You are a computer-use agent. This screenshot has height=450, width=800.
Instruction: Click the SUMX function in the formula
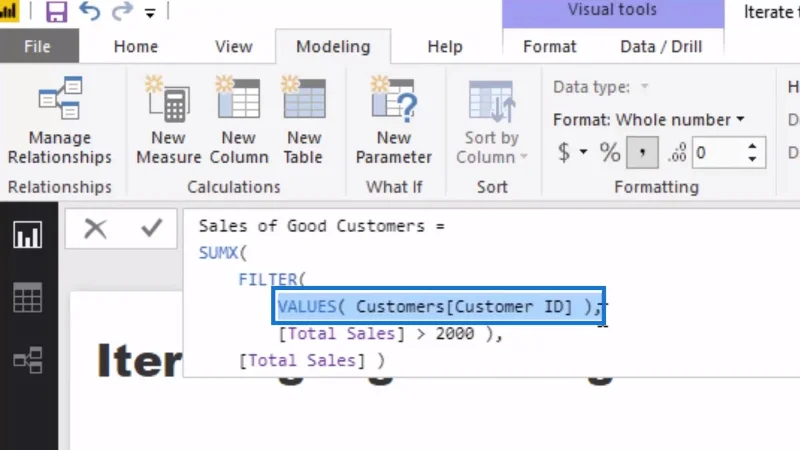click(218, 253)
